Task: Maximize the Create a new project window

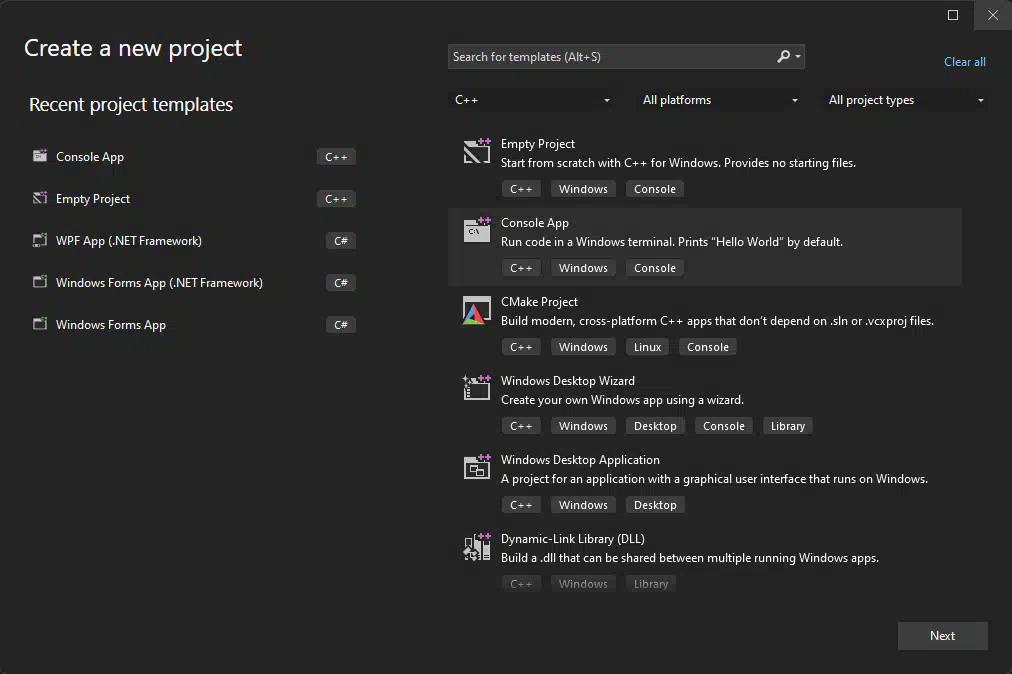Action: 953,15
